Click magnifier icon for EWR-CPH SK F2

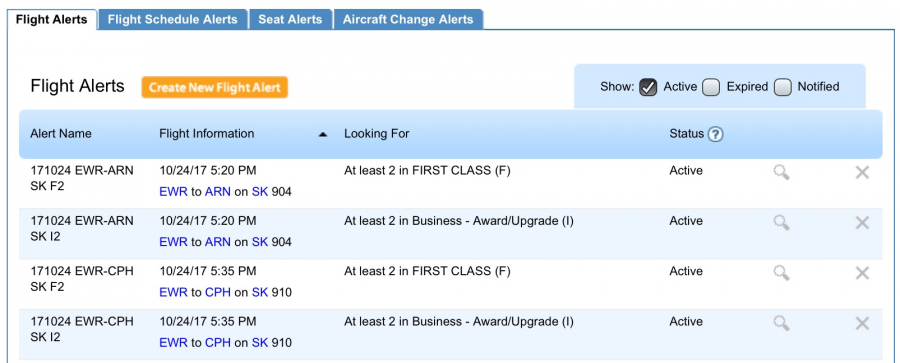[781, 272]
